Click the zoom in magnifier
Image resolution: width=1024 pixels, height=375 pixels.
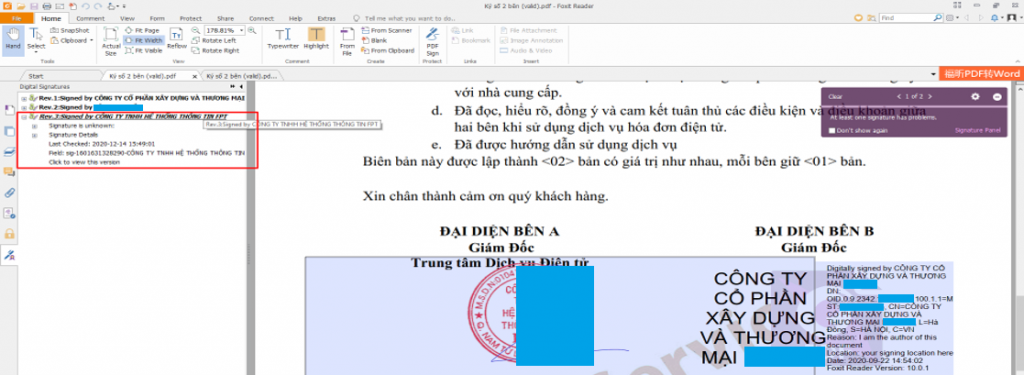[252, 31]
